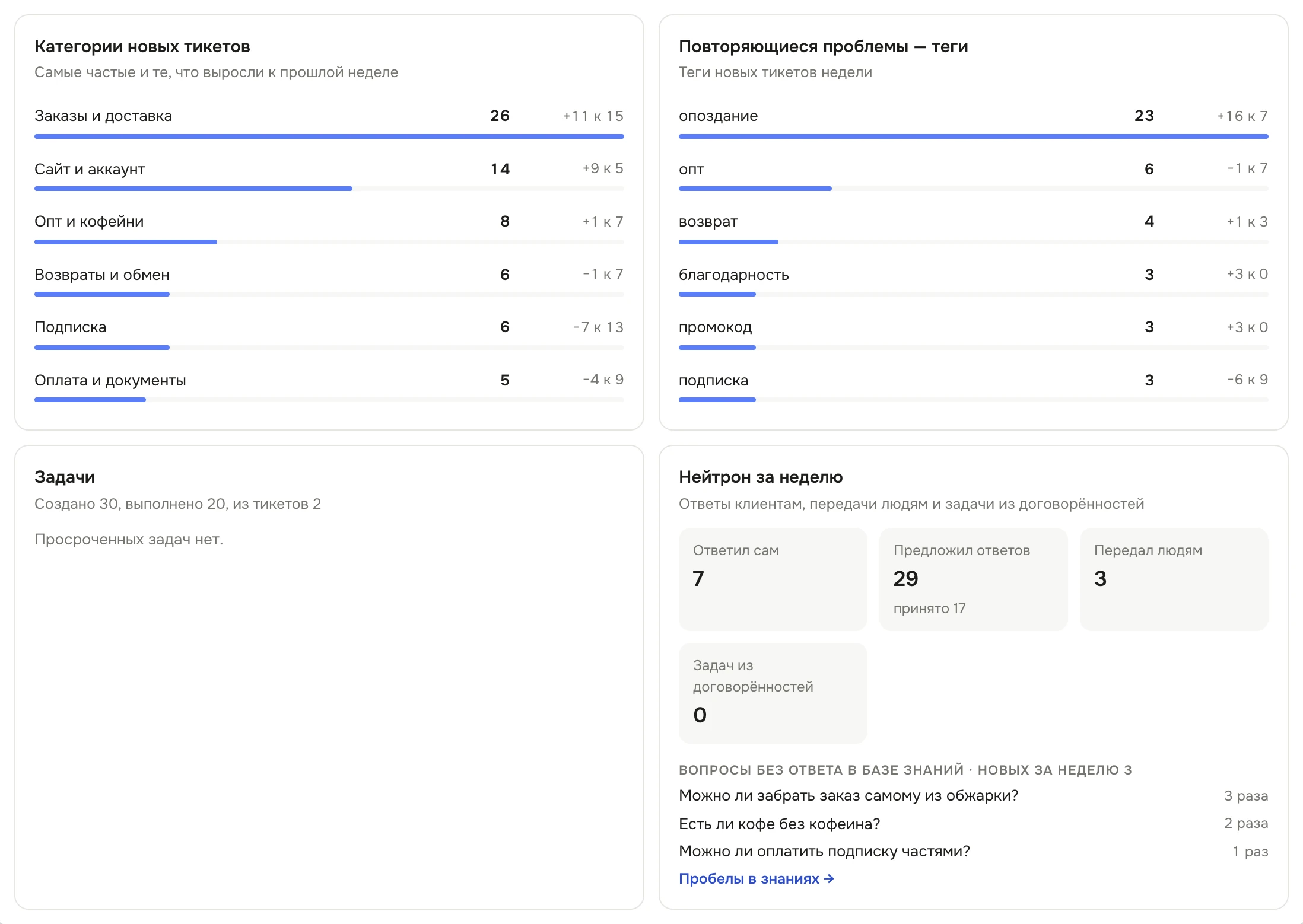Click 'Можно ли забрать заказ самому из обжарки?'
This screenshot has height=924, width=1303.
point(848,795)
